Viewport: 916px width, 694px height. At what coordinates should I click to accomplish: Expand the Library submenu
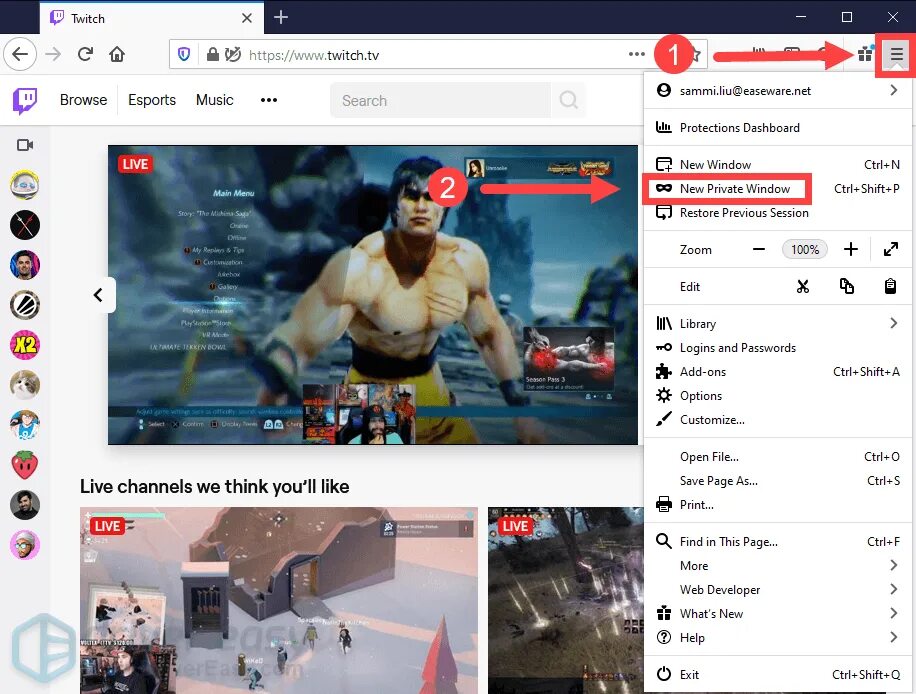click(893, 323)
